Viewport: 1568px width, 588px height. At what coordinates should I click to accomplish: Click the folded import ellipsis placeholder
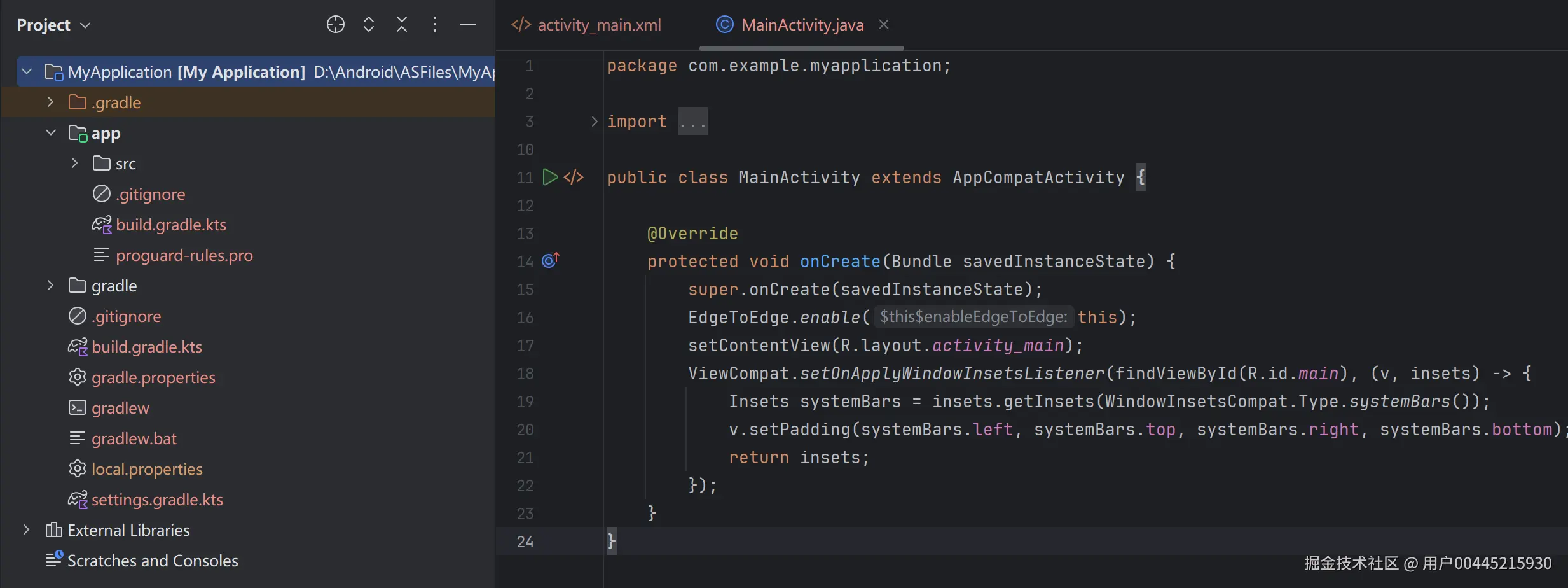tap(692, 122)
